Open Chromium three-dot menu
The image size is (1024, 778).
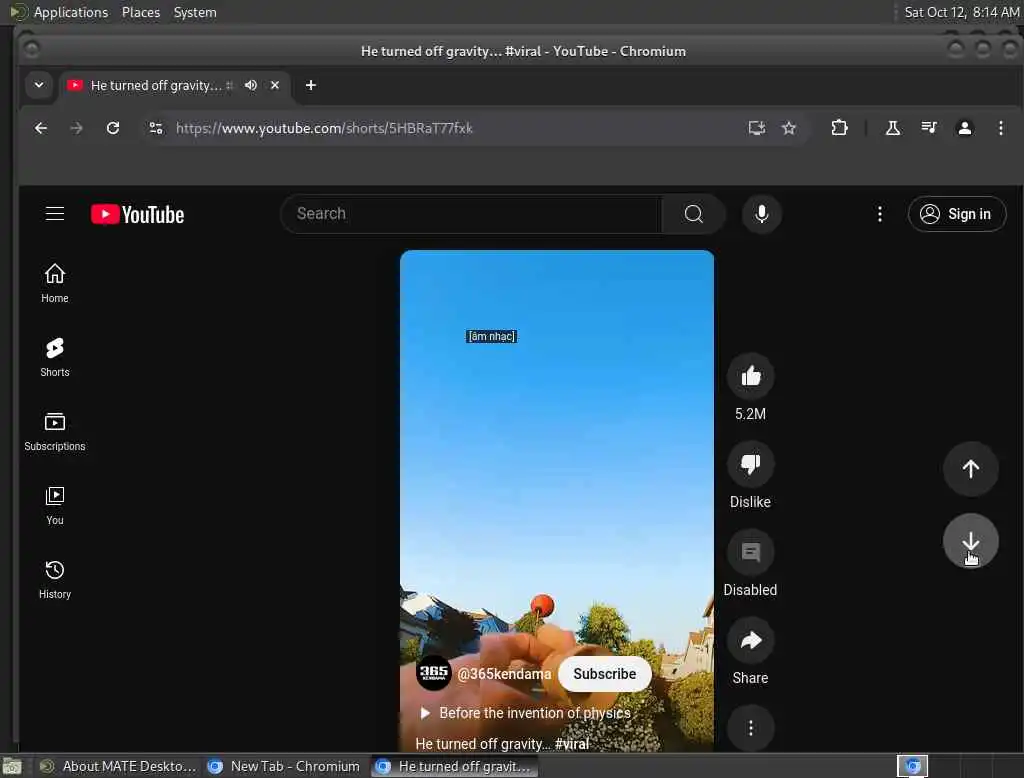tap(1000, 128)
